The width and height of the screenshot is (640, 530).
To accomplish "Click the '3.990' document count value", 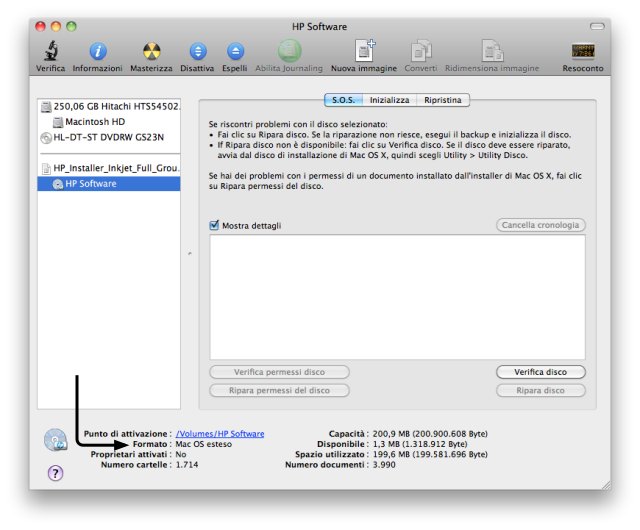I will pos(384,465).
